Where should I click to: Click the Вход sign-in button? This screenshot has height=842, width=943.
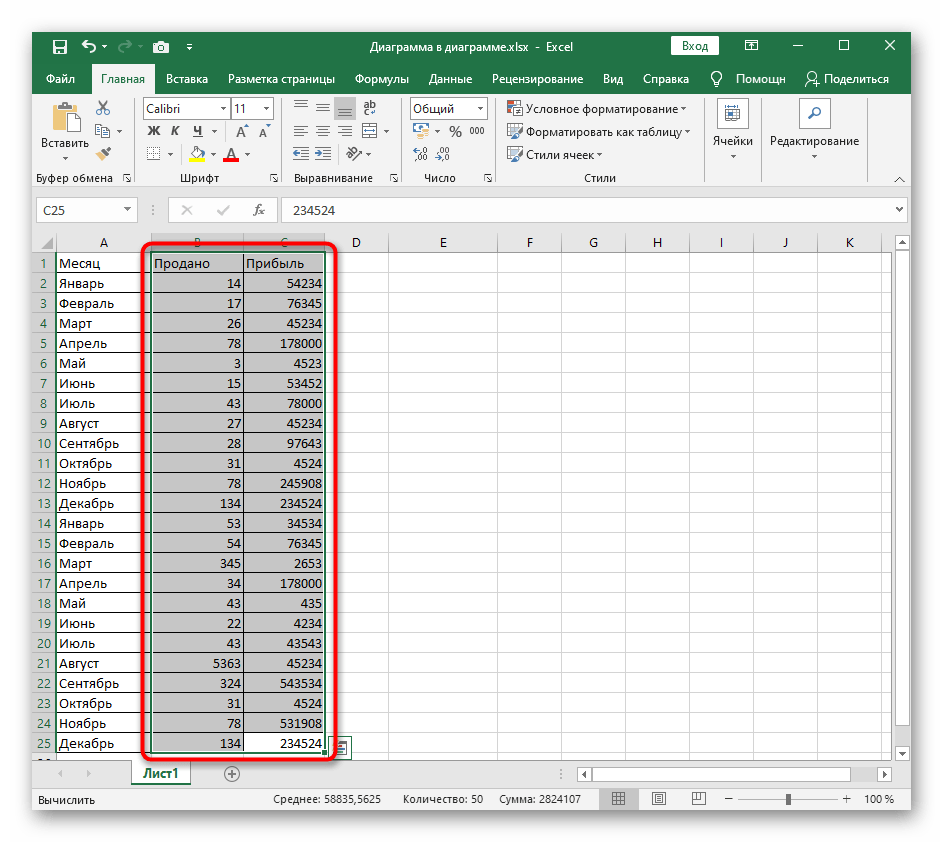(695, 46)
